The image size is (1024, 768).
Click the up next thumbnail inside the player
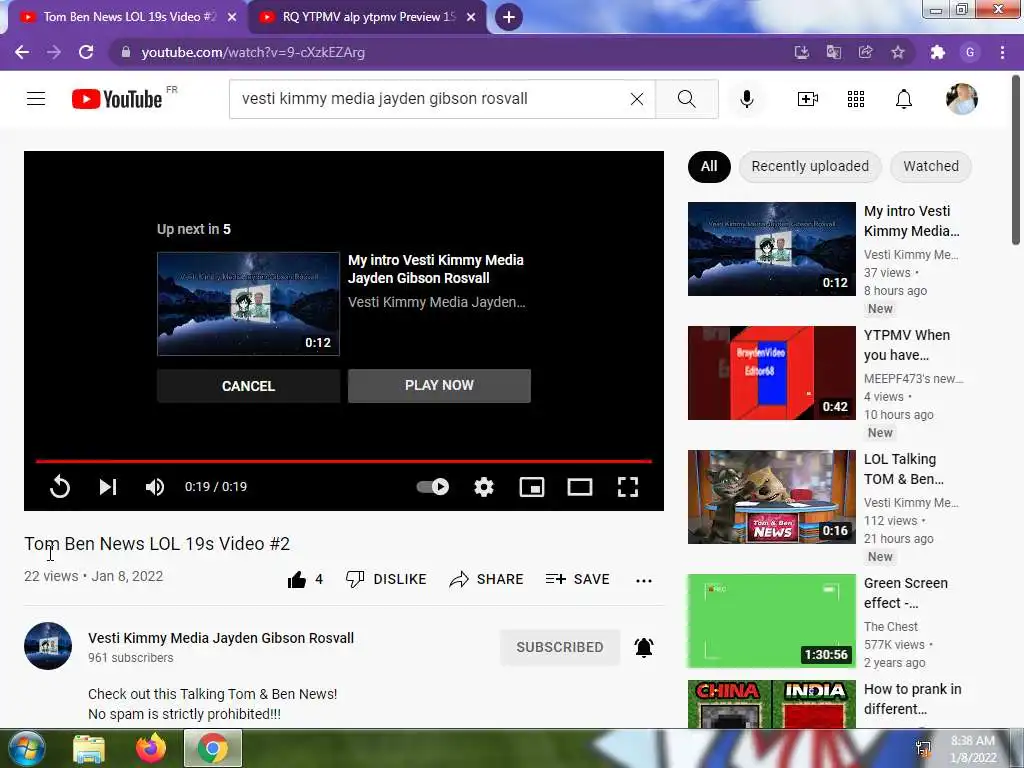click(x=248, y=304)
